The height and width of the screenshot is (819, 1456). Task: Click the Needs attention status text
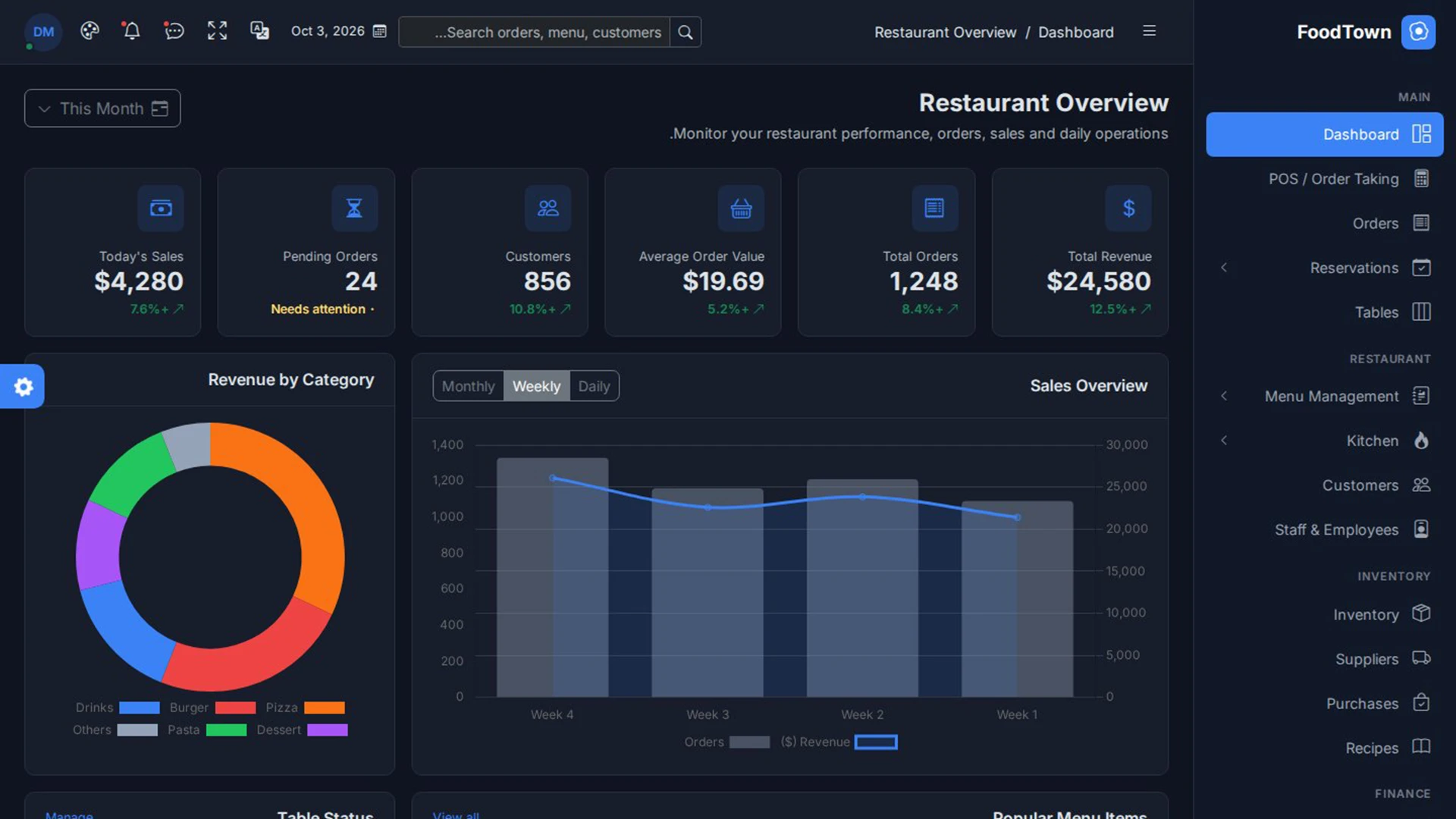coord(318,309)
